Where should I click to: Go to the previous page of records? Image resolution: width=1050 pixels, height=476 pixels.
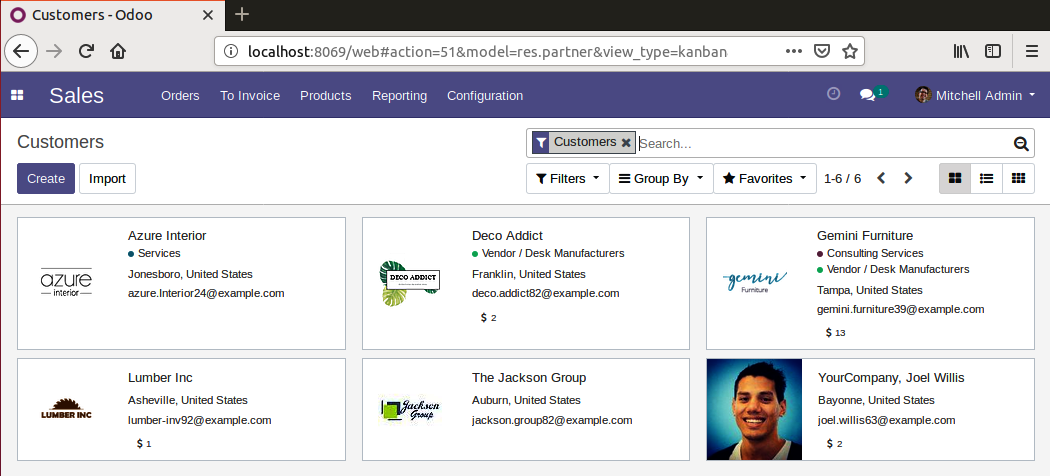tap(881, 178)
